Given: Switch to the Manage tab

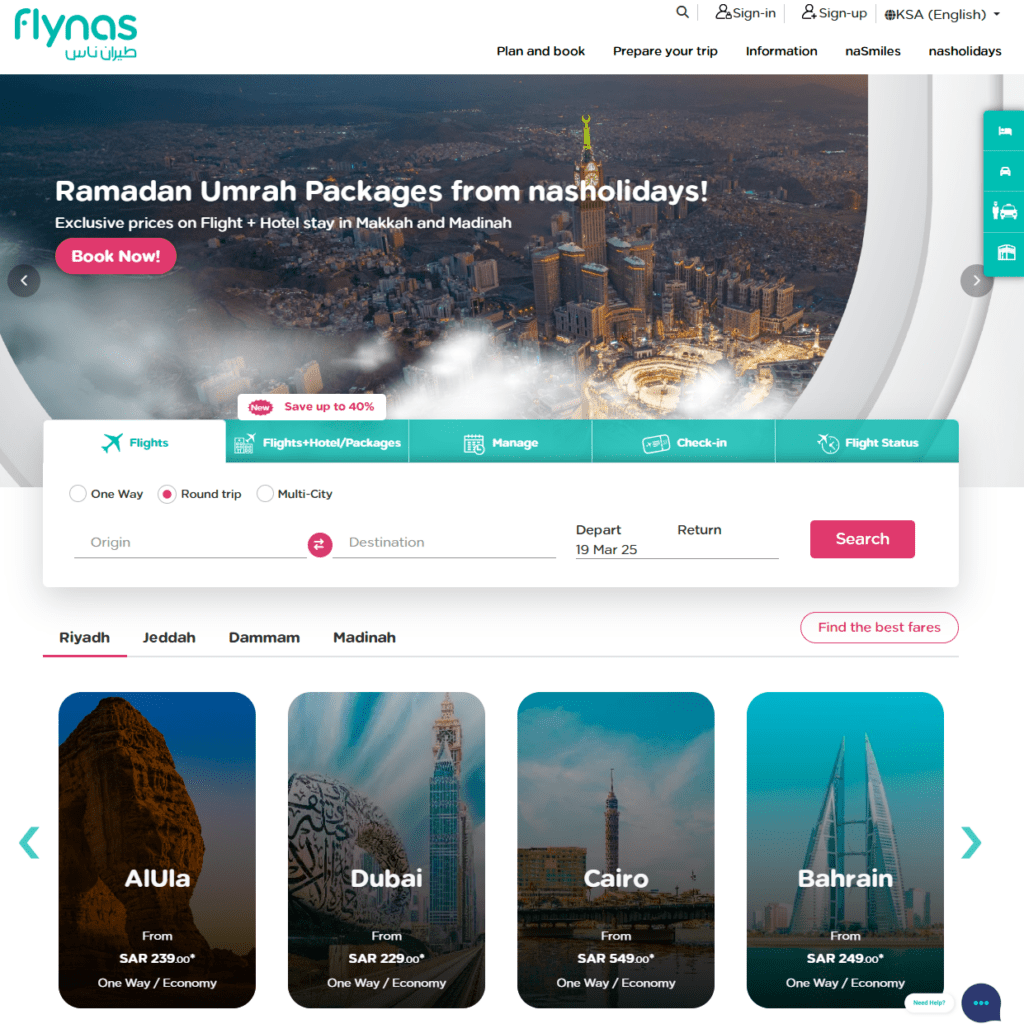Looking at the screenshot, I should pos(500,442).
